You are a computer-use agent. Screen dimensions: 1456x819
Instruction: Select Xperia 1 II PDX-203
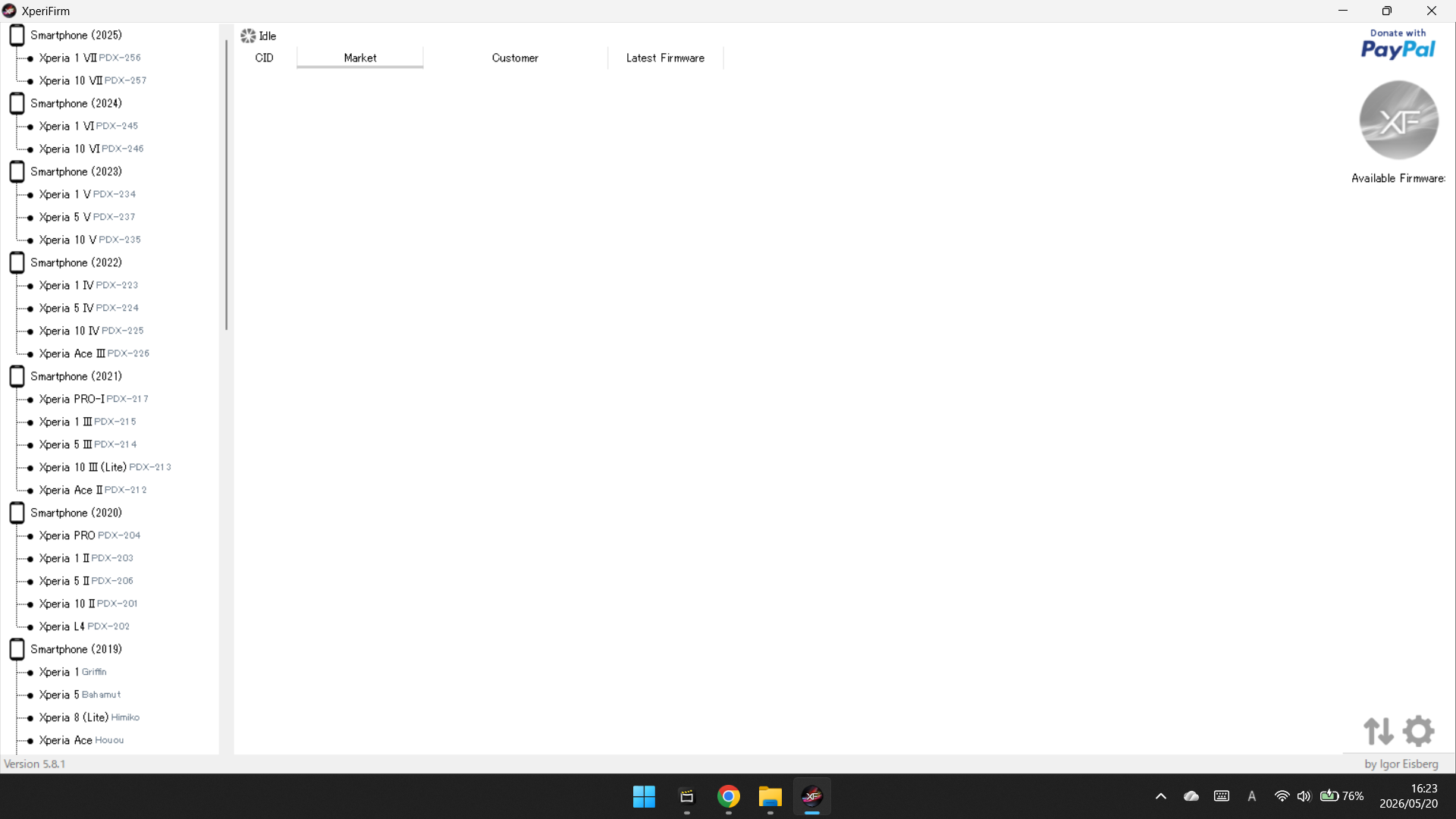pos(86,558)
